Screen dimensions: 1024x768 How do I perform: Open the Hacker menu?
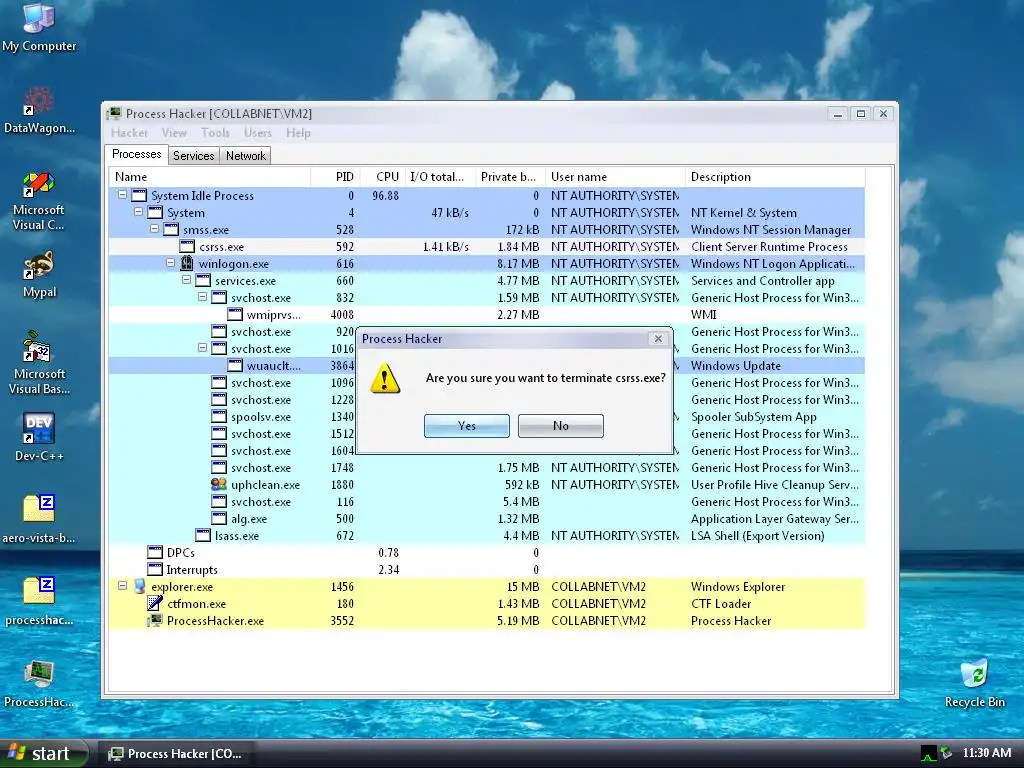pos(129,133)
